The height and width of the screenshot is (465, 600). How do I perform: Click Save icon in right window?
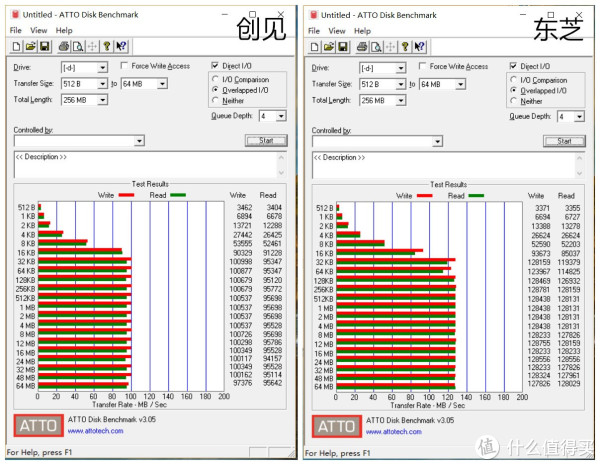tap(343, 47)
